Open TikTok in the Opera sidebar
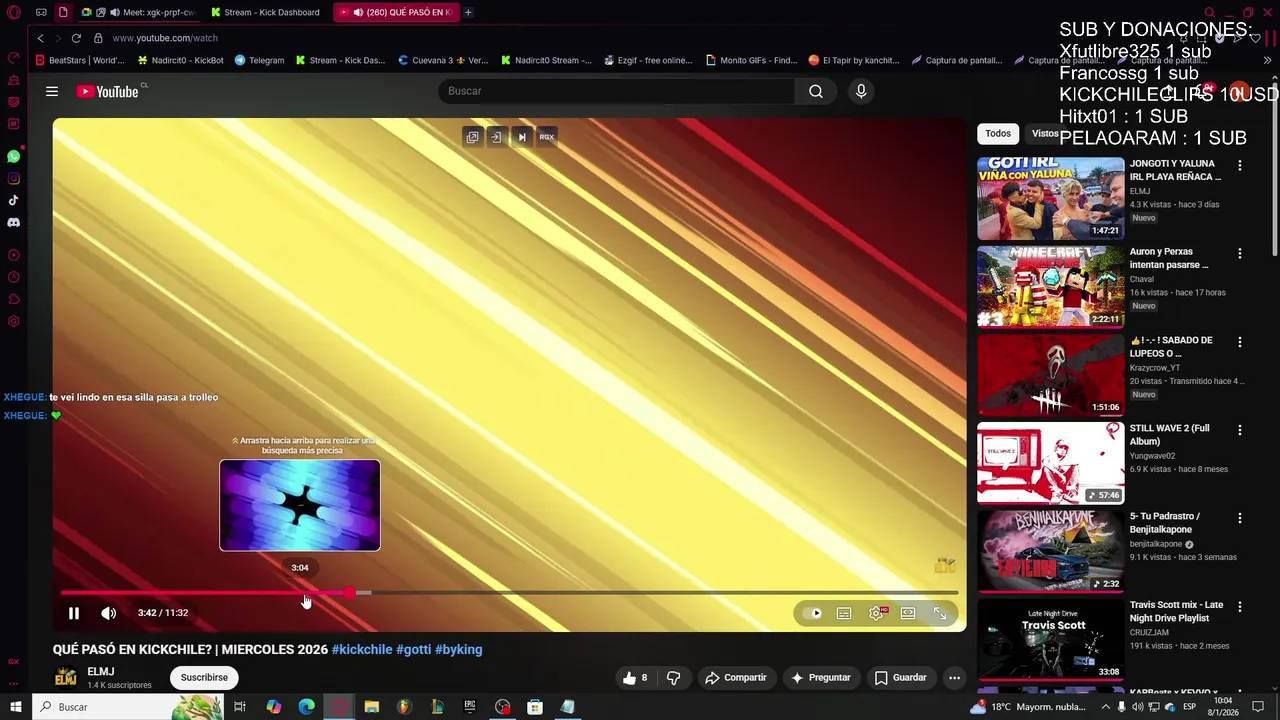The height and width of the screenshot is (720, 1280). pos(13,200)
